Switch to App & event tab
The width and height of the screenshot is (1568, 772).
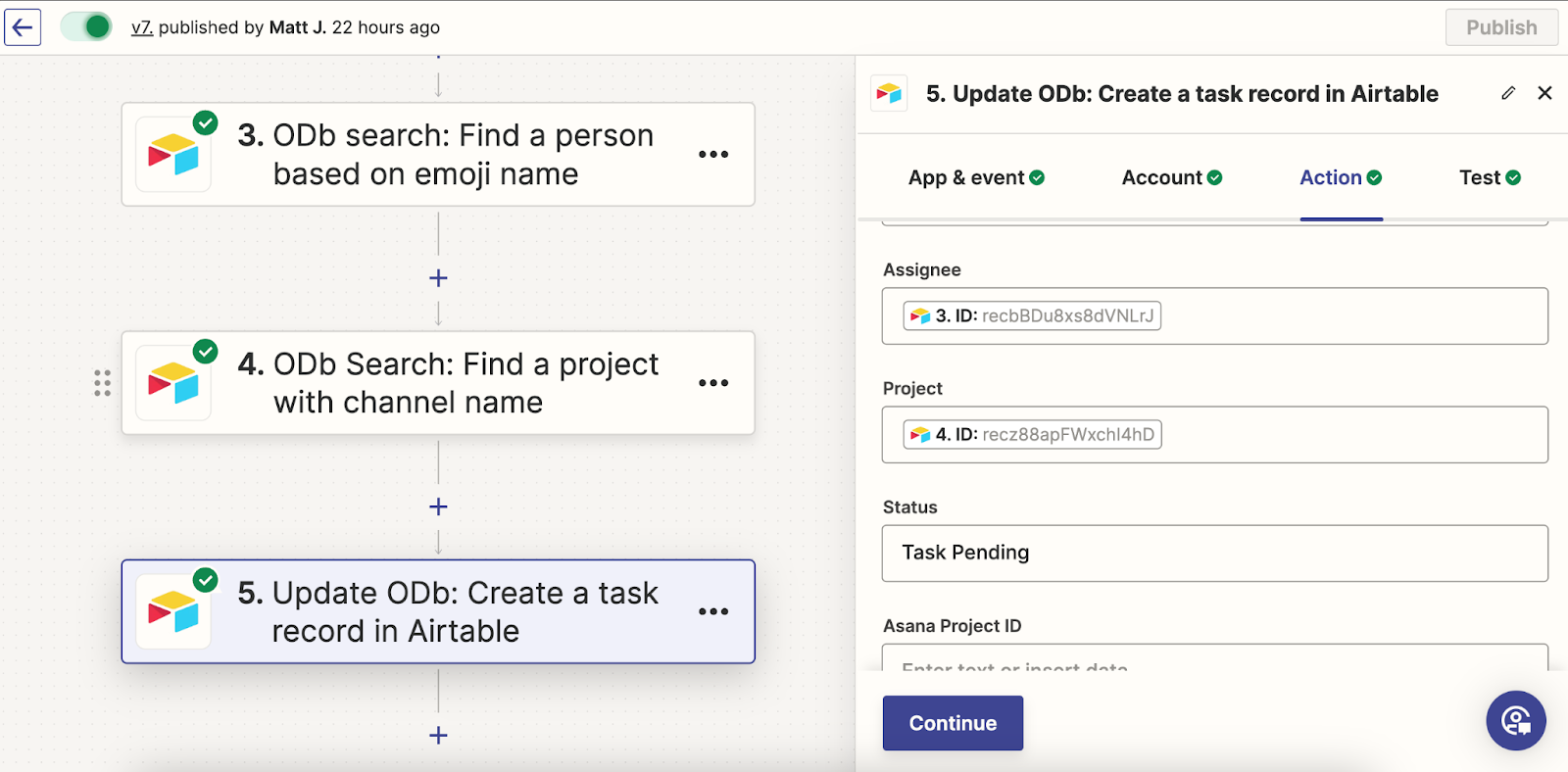coord(976,177)
